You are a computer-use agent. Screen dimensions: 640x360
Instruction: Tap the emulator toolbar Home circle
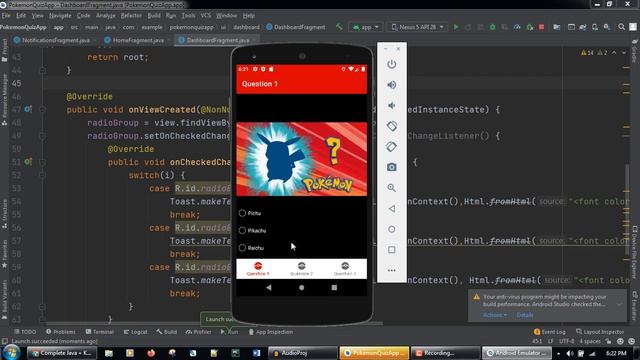pos(391,229)
